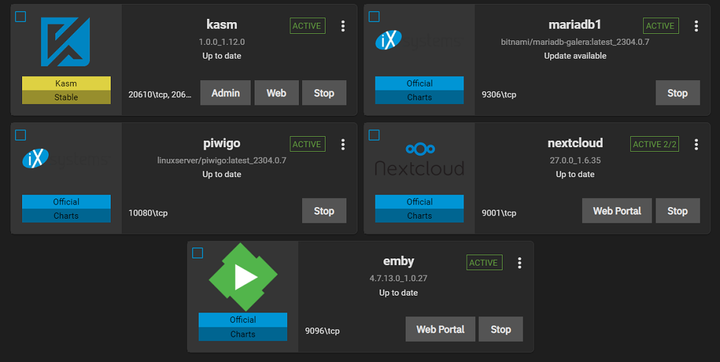This screenshot has width=720, height=362.
Task: Click version text 4.7.13.0_1.0.27
Action: coord(399,278)
